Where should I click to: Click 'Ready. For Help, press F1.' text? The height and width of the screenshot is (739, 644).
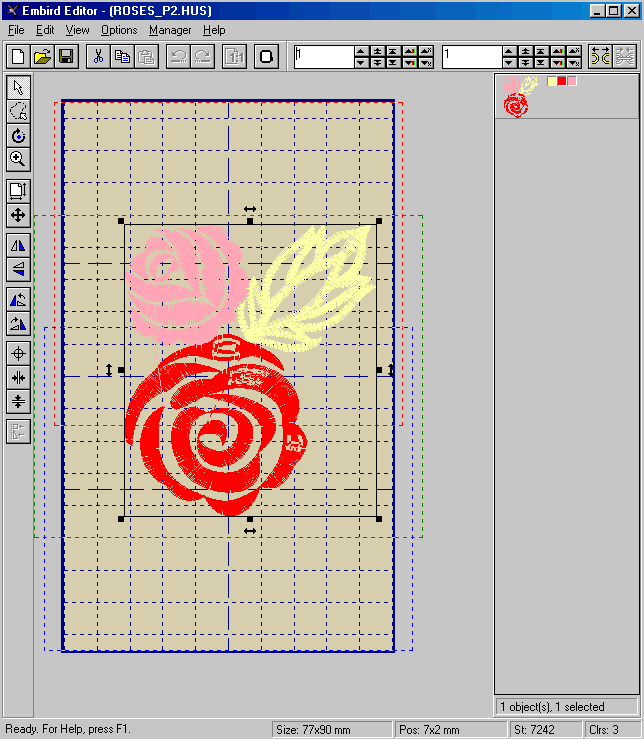coord(68,729)
